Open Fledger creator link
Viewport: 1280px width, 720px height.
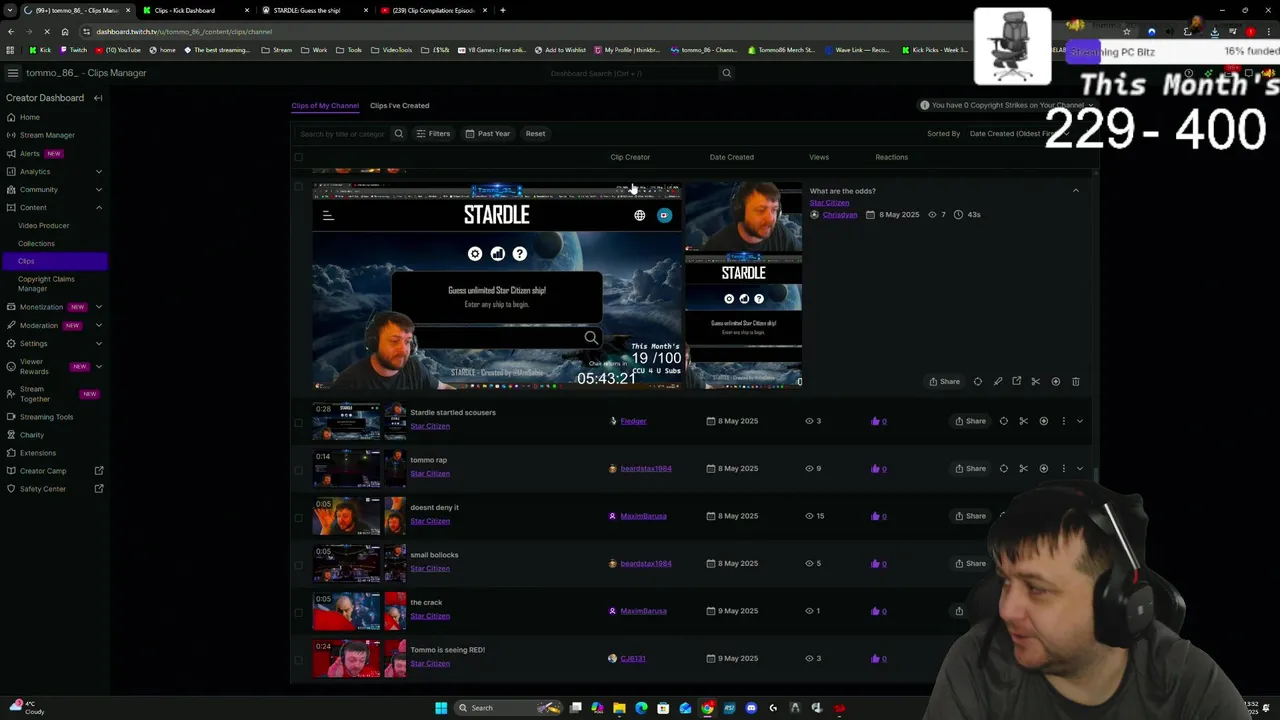click(x=633, y=421)
